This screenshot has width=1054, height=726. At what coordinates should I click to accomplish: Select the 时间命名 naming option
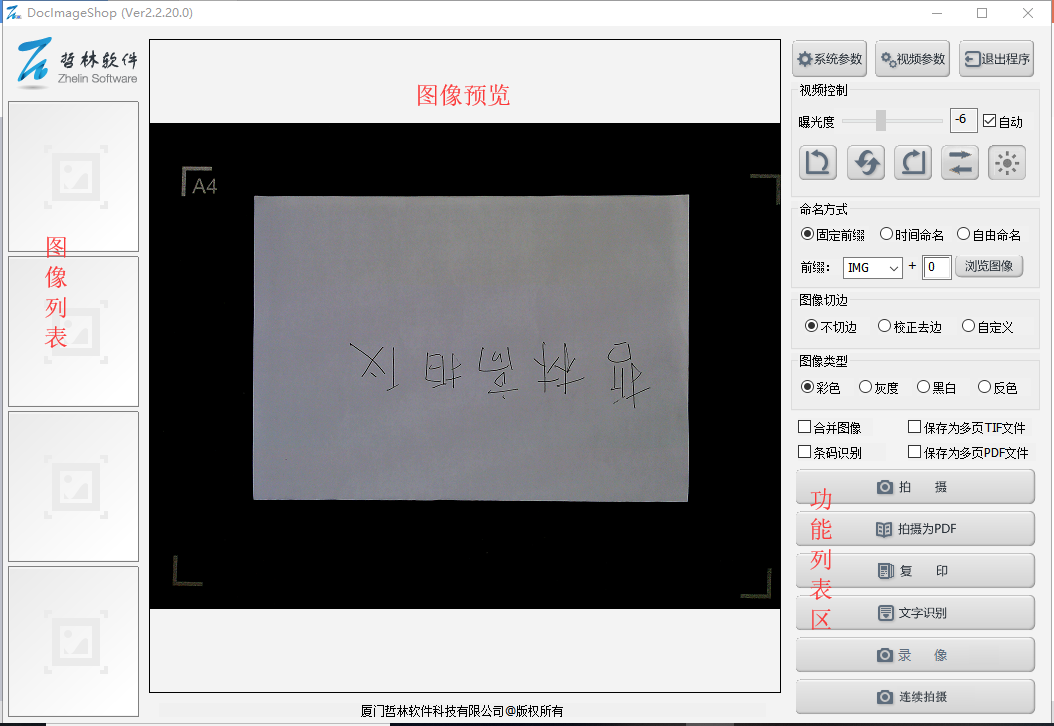point(886,234)
